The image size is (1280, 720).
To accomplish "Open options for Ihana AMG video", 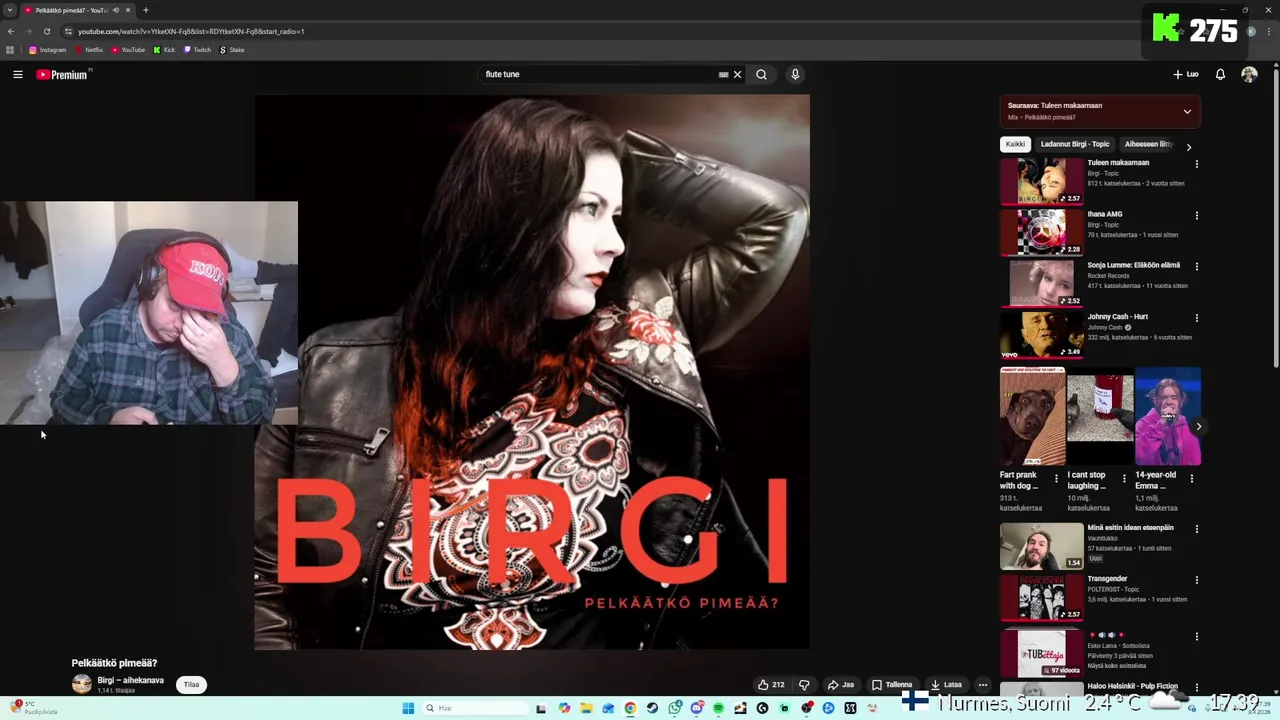I will click(x=1196, y=215).
